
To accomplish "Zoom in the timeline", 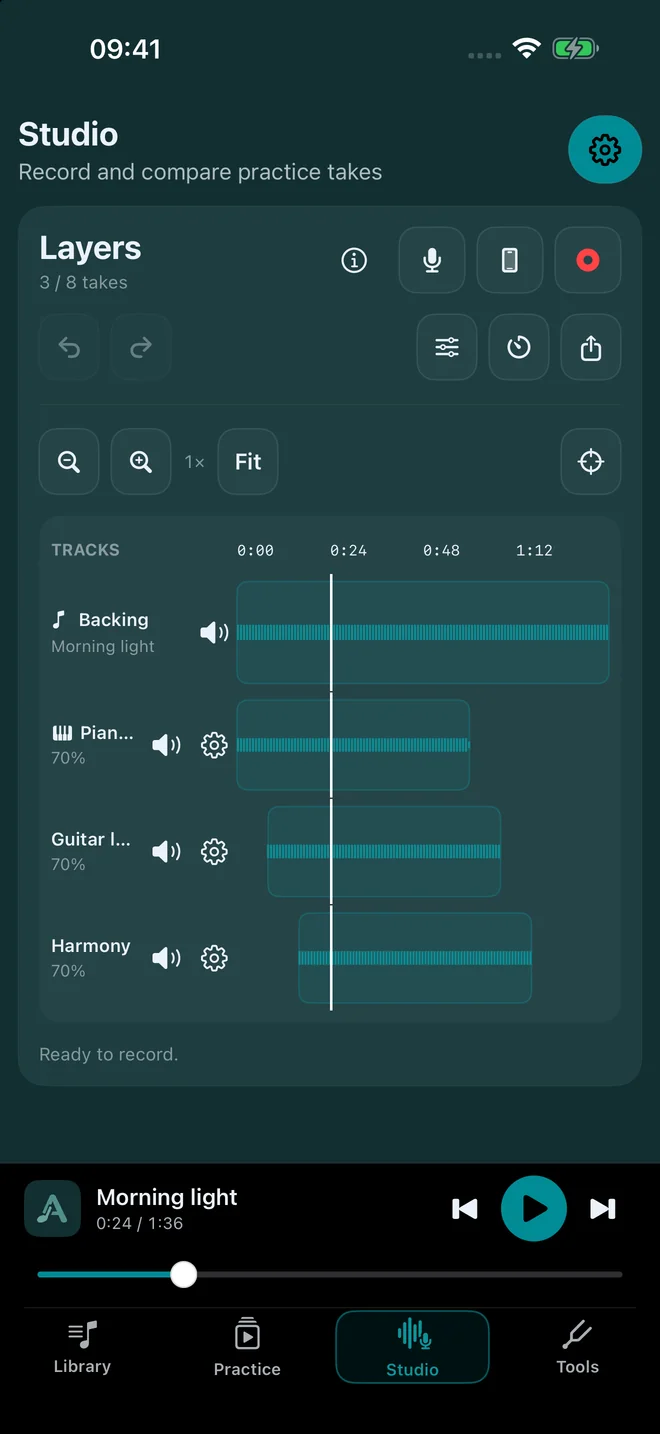I will coord(141,461).
